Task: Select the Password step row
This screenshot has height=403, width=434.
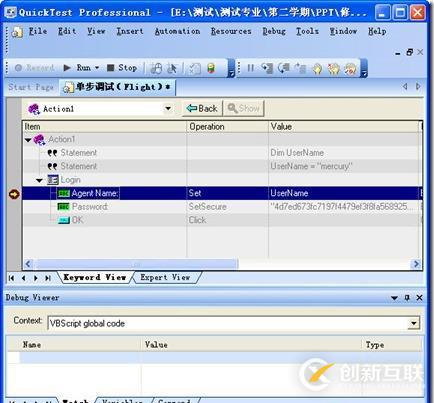Action: [x=223, y=207]
